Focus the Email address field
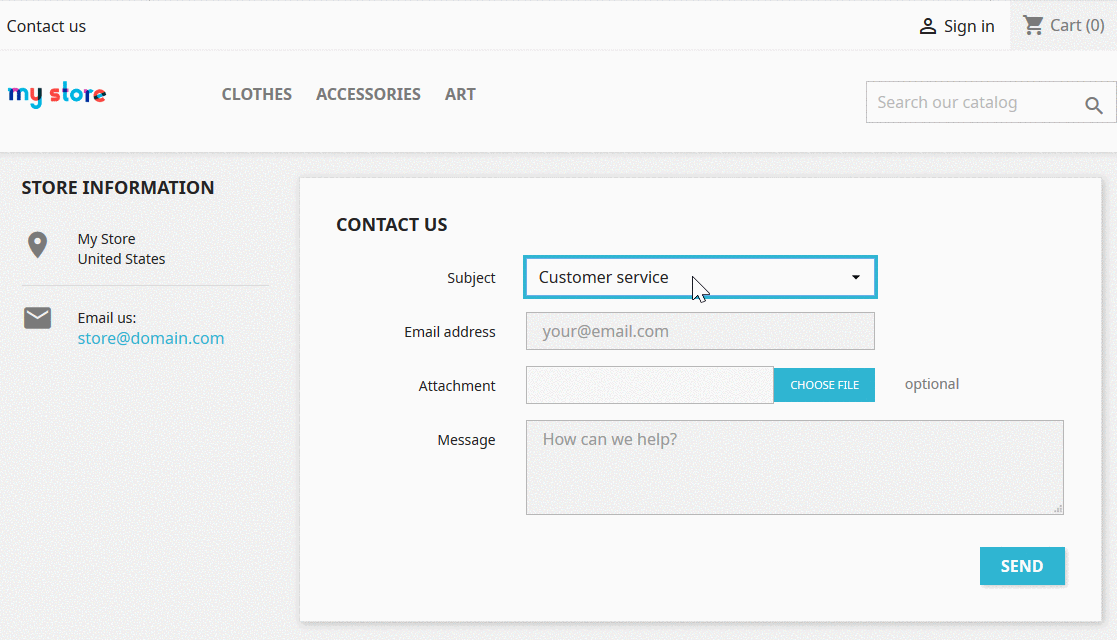1117x640 pixels. coord(700,331)
